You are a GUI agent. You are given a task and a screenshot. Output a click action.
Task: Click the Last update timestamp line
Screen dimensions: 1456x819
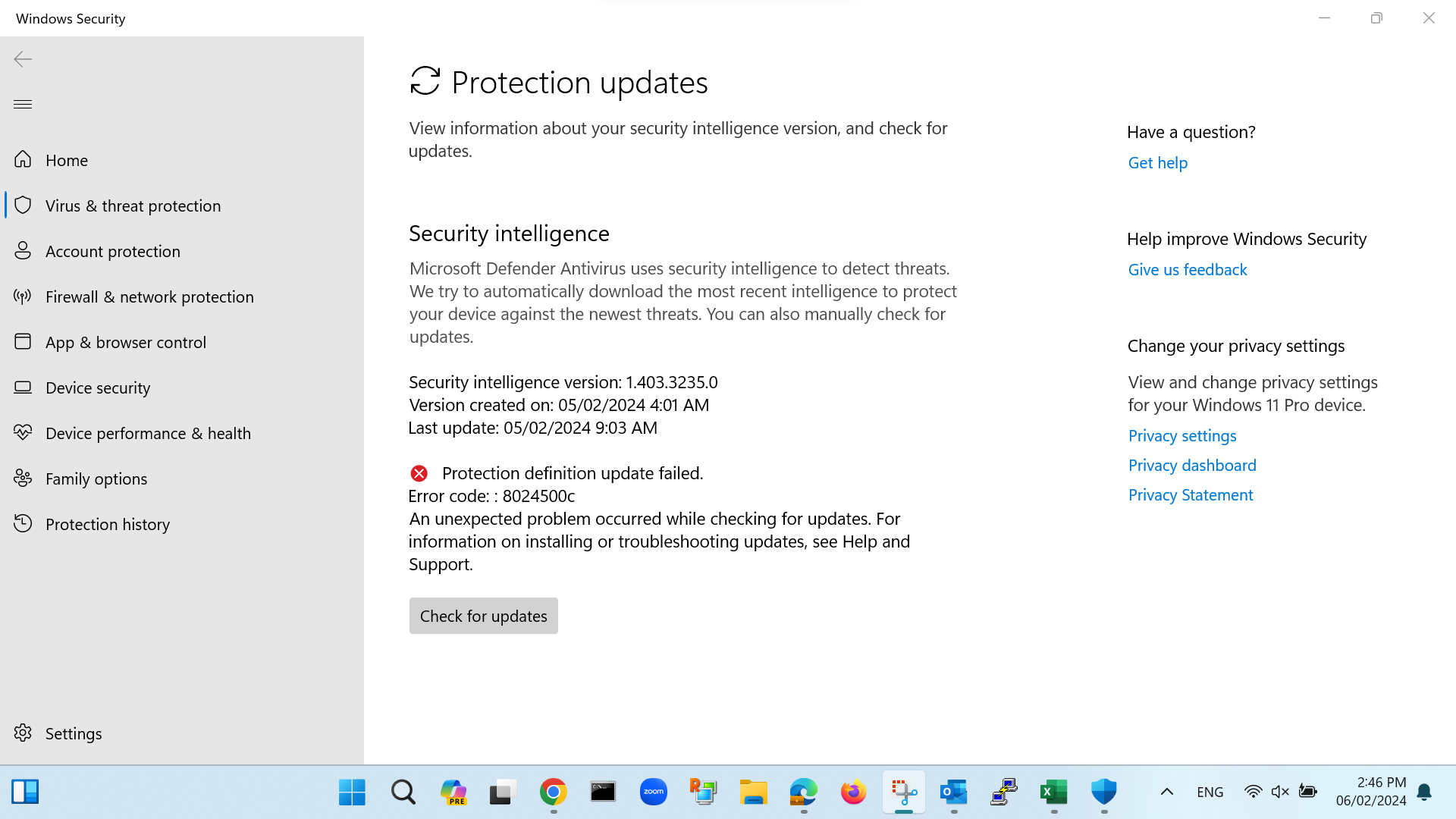533,428
